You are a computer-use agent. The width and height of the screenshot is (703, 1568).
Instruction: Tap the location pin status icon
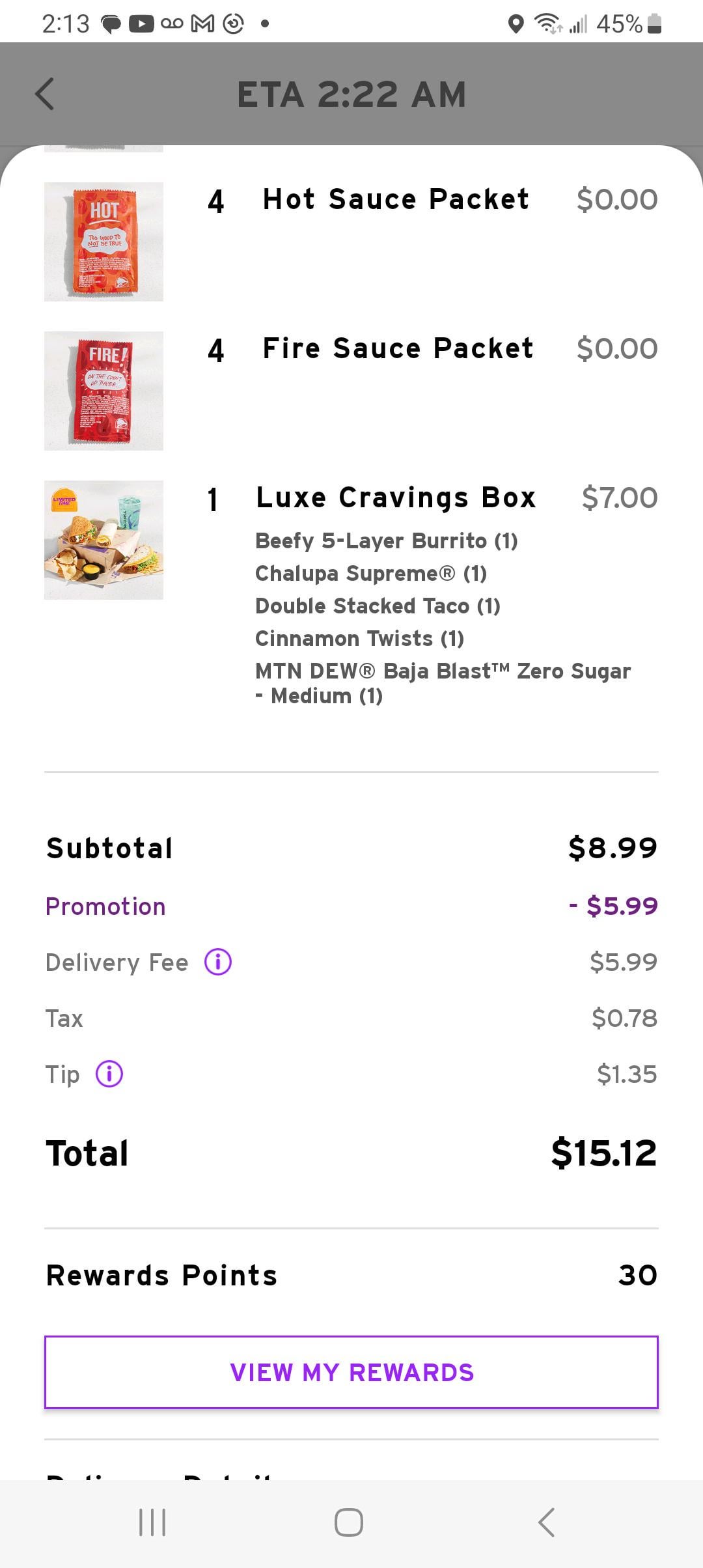[x=516, y=24]
